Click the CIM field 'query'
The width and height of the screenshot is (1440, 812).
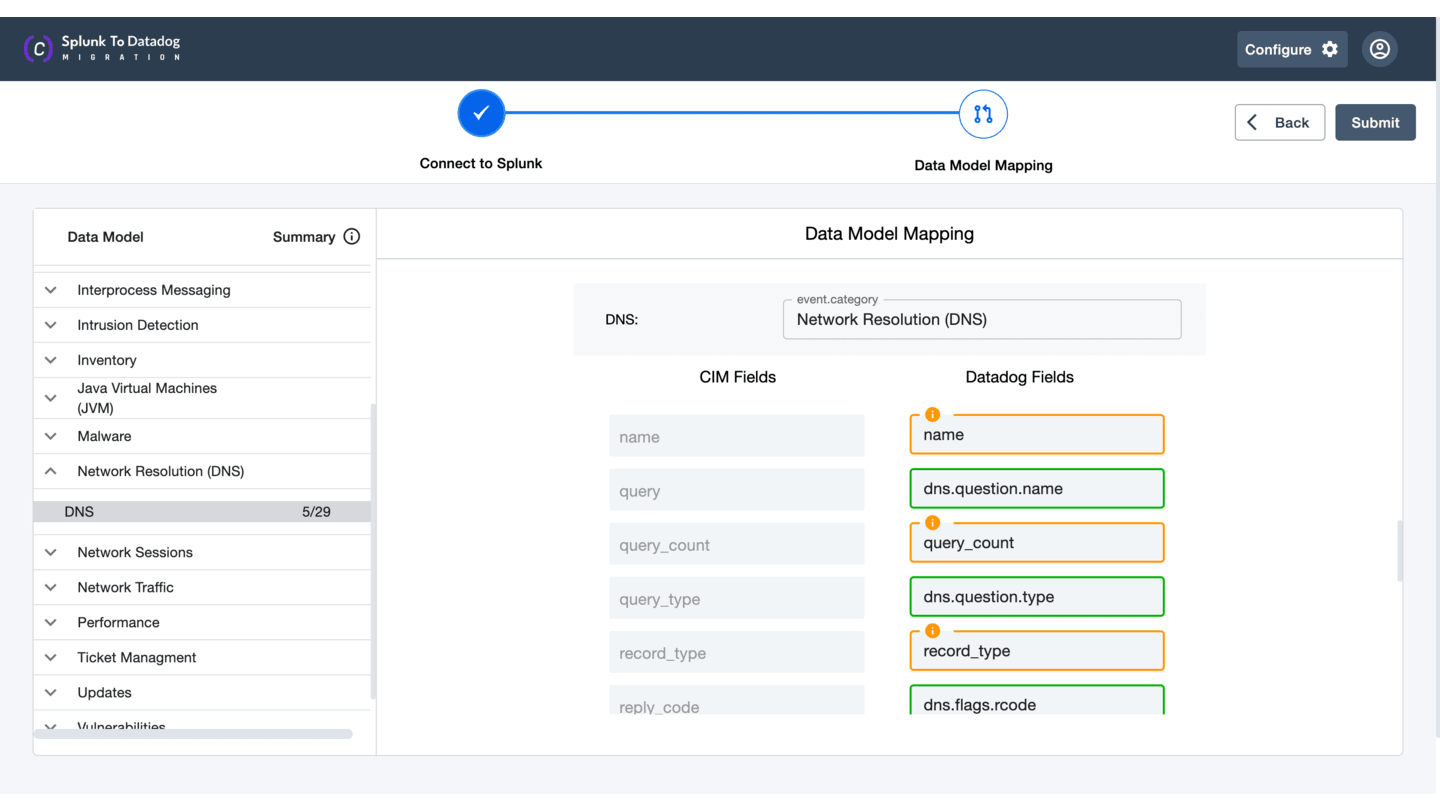(x=737, y=490)
